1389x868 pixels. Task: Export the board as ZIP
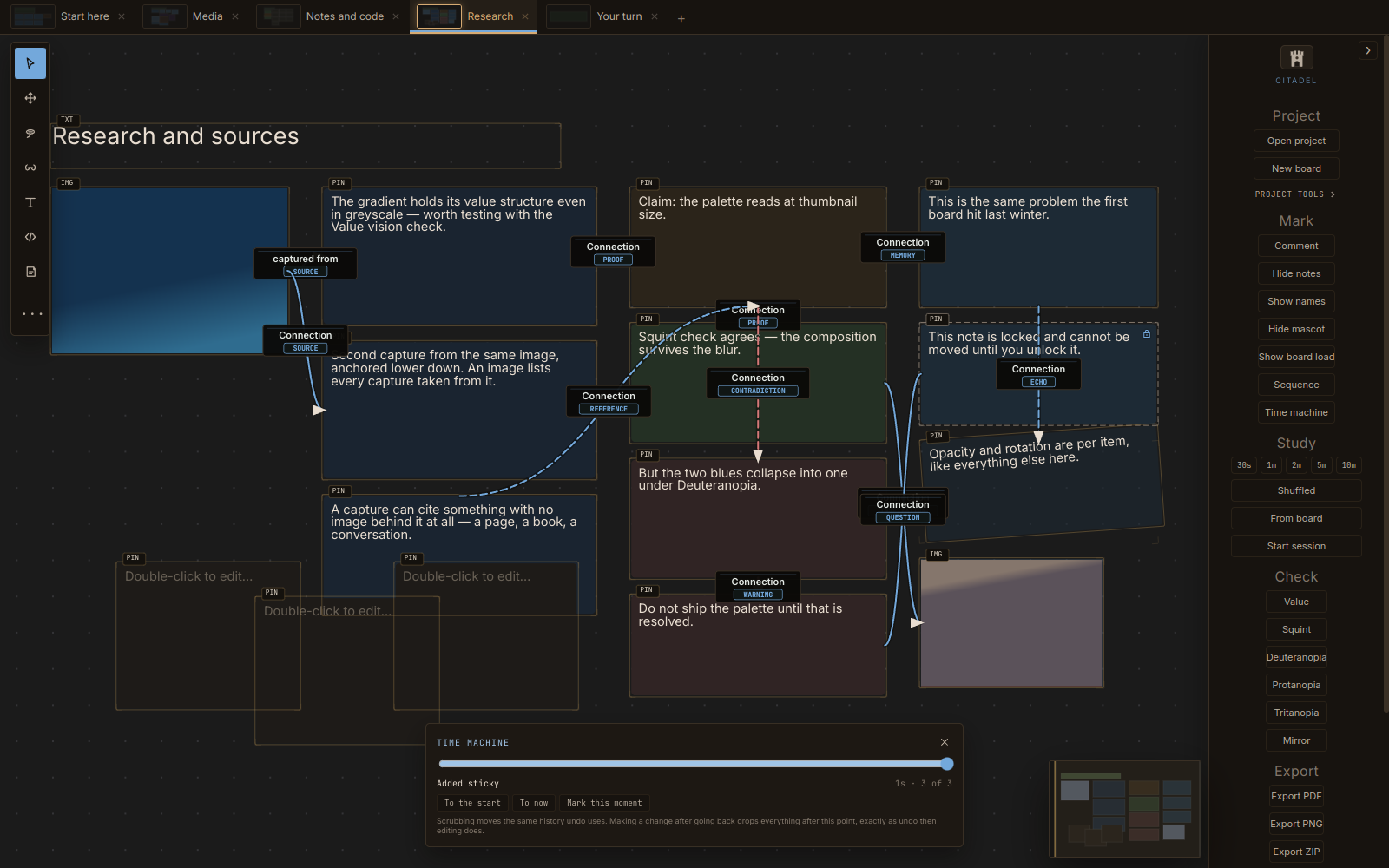click(1296, 852)
